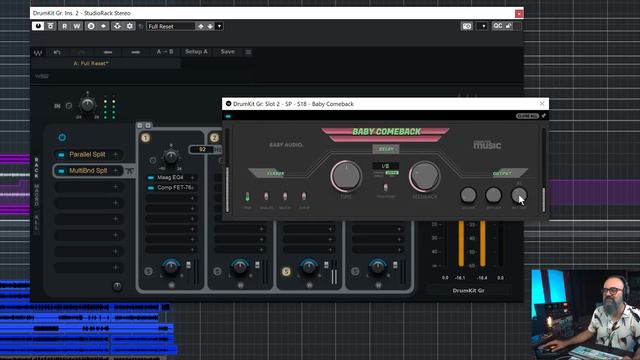Click the Read automation R button

64,26
